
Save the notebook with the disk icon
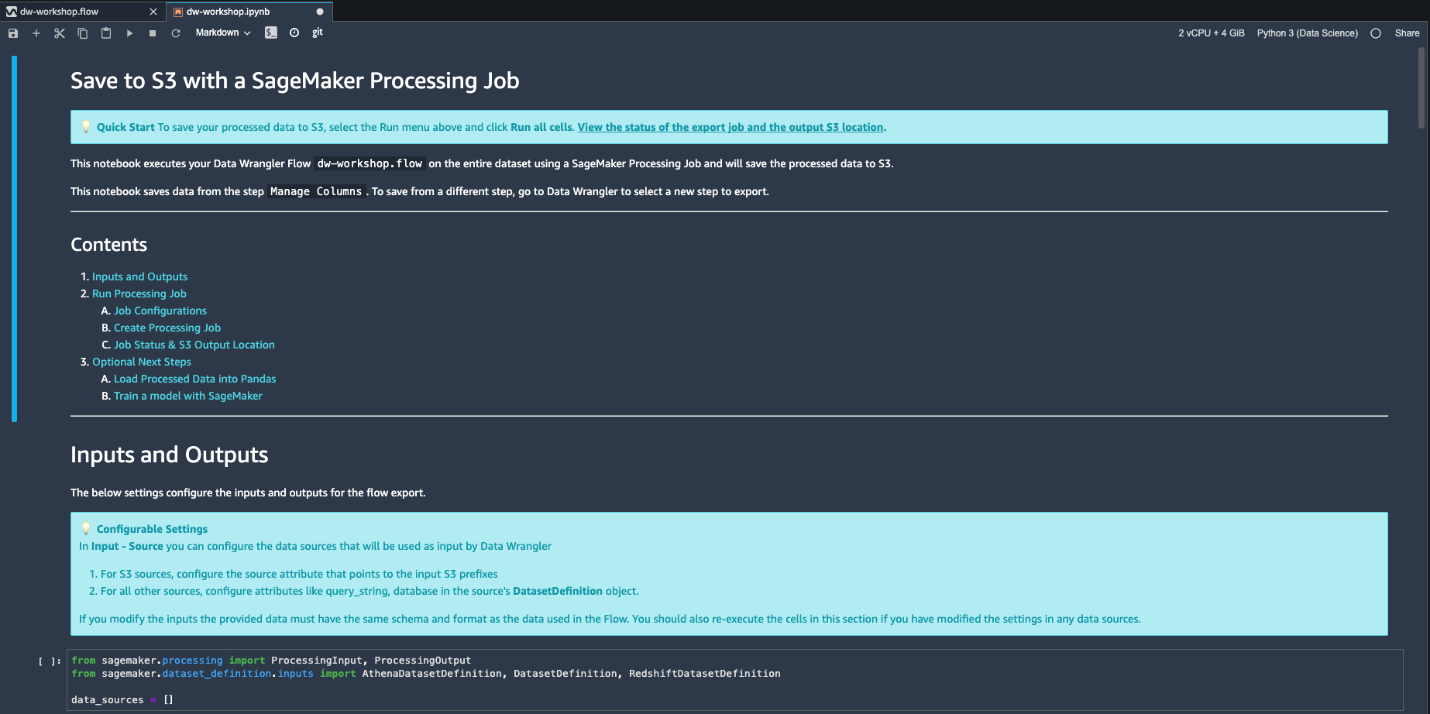pyautogui.click(x=13, y=33)
